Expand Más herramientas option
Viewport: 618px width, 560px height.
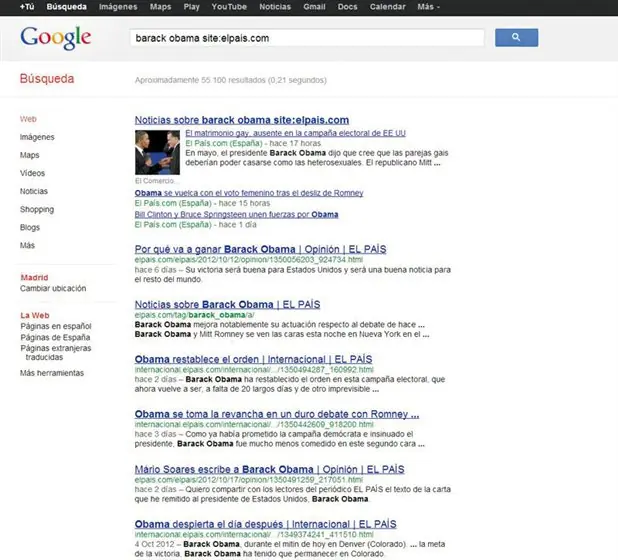(x=52, y=373)
